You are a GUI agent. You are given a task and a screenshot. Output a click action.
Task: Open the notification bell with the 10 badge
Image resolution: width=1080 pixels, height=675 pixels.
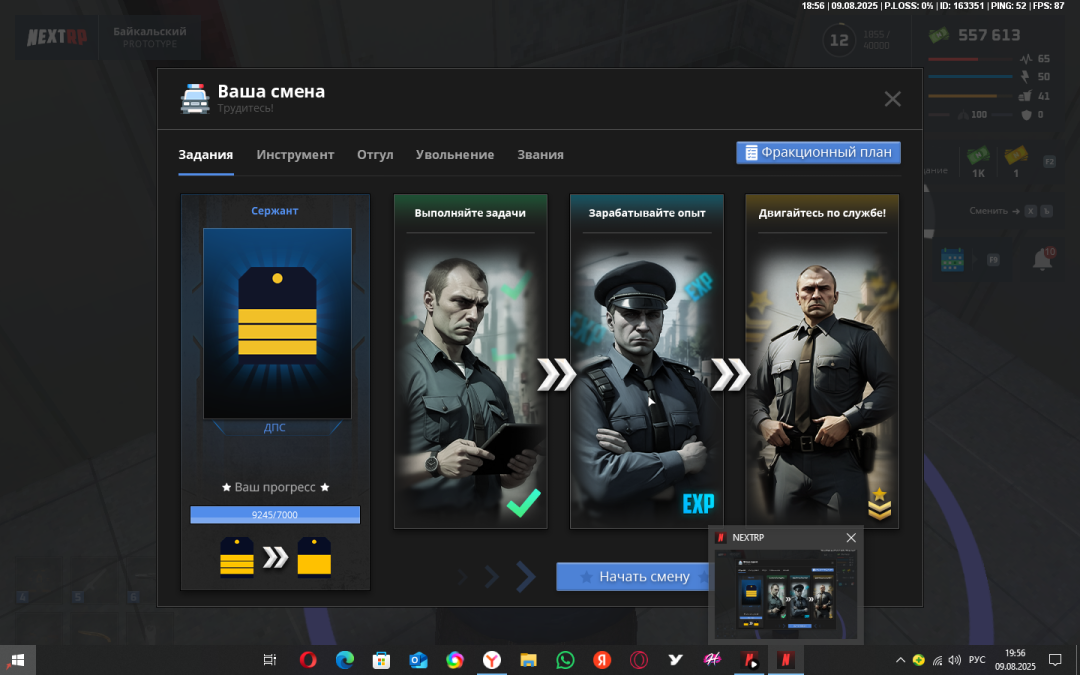pos(1043,259)
